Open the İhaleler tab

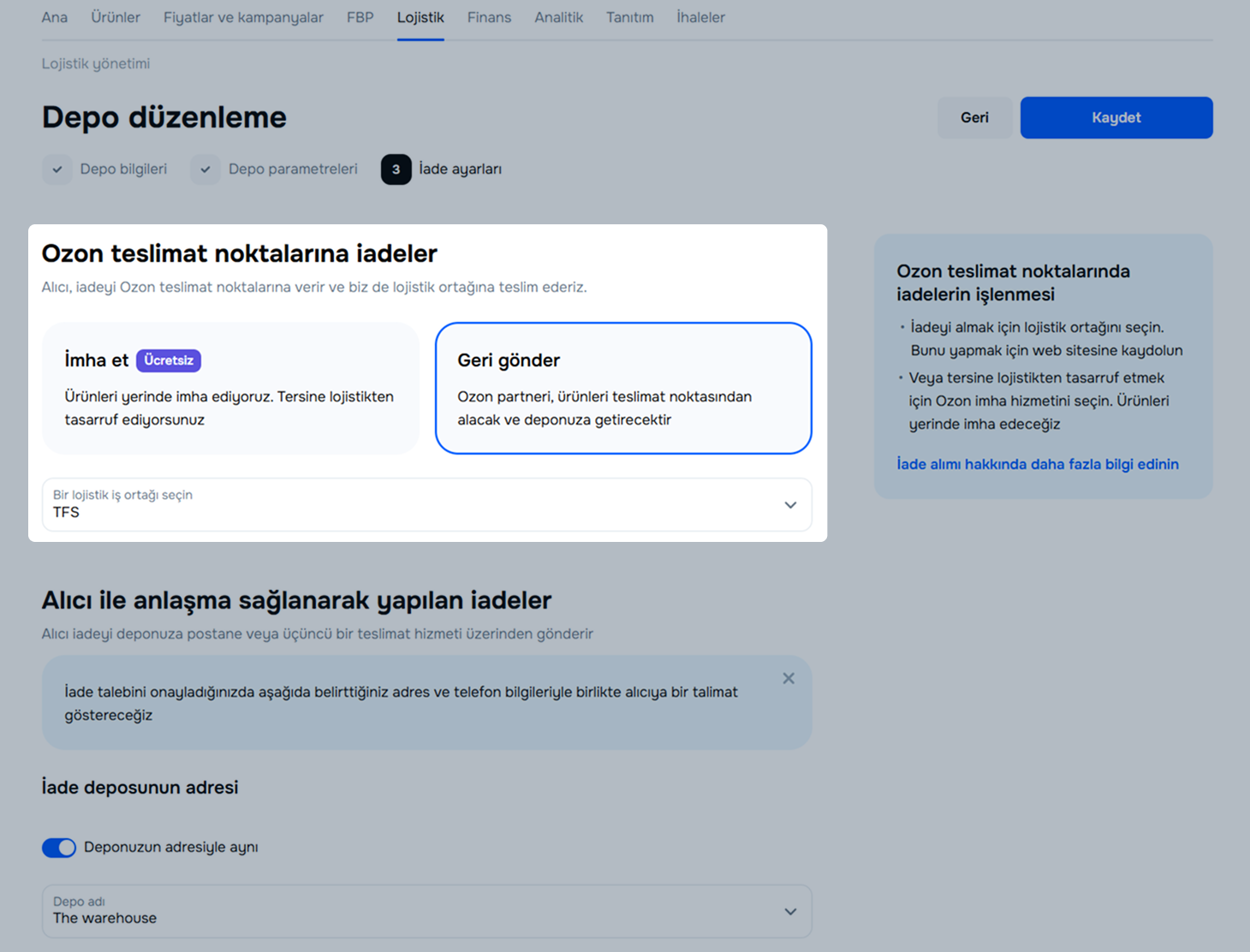[700, 17]
